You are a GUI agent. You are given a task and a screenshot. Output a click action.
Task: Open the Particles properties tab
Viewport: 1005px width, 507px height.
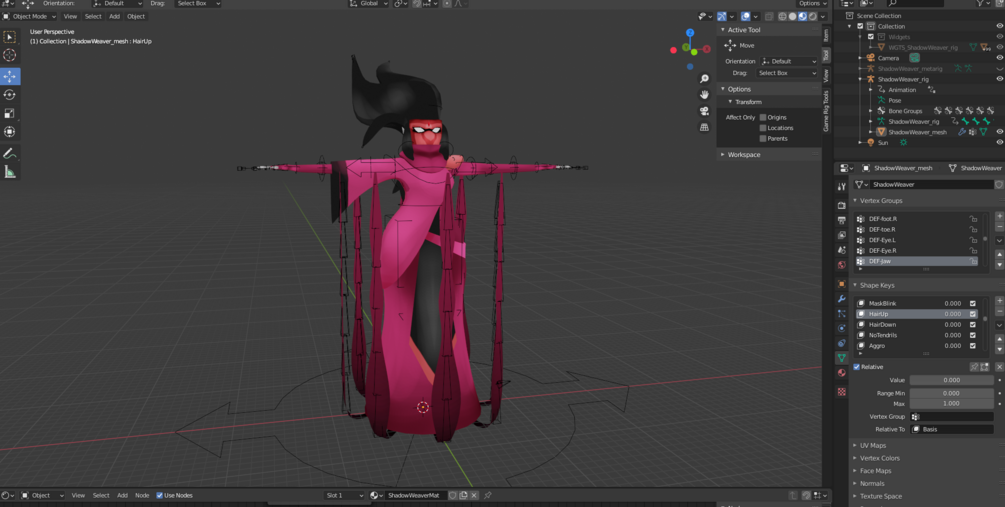842,313
